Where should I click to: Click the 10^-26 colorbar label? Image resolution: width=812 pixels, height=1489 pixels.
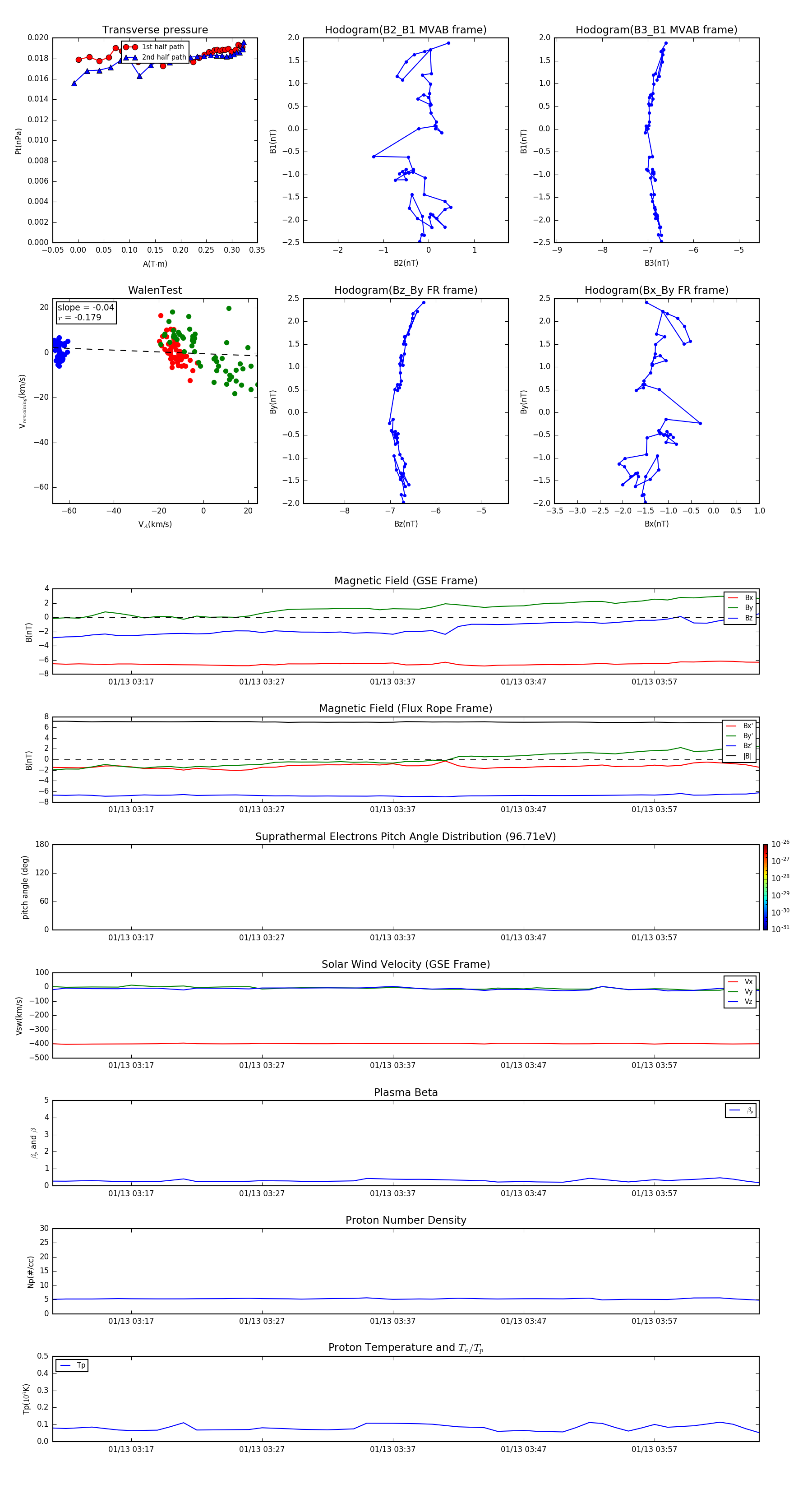click(780, 844)
